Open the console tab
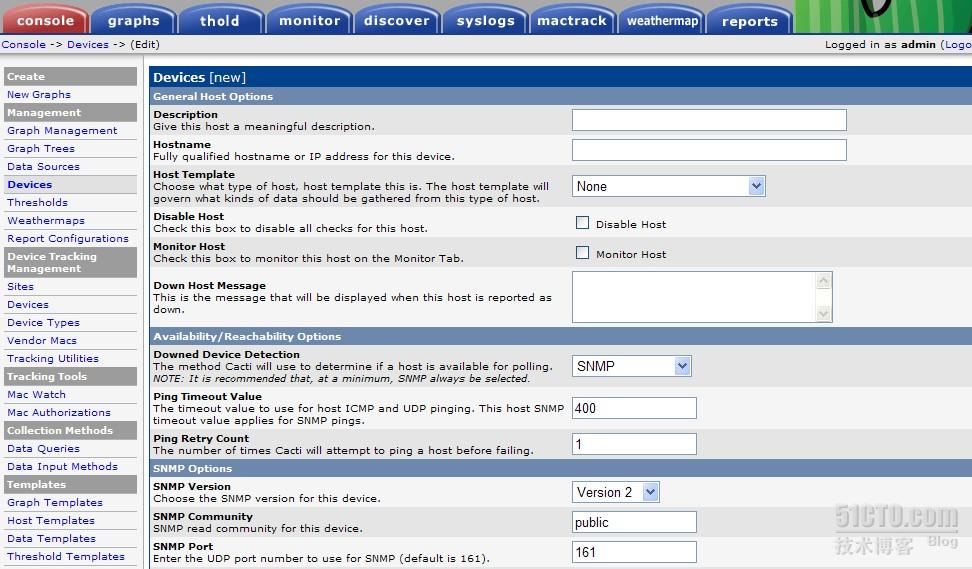972x569 pixels. coord(45,20)
